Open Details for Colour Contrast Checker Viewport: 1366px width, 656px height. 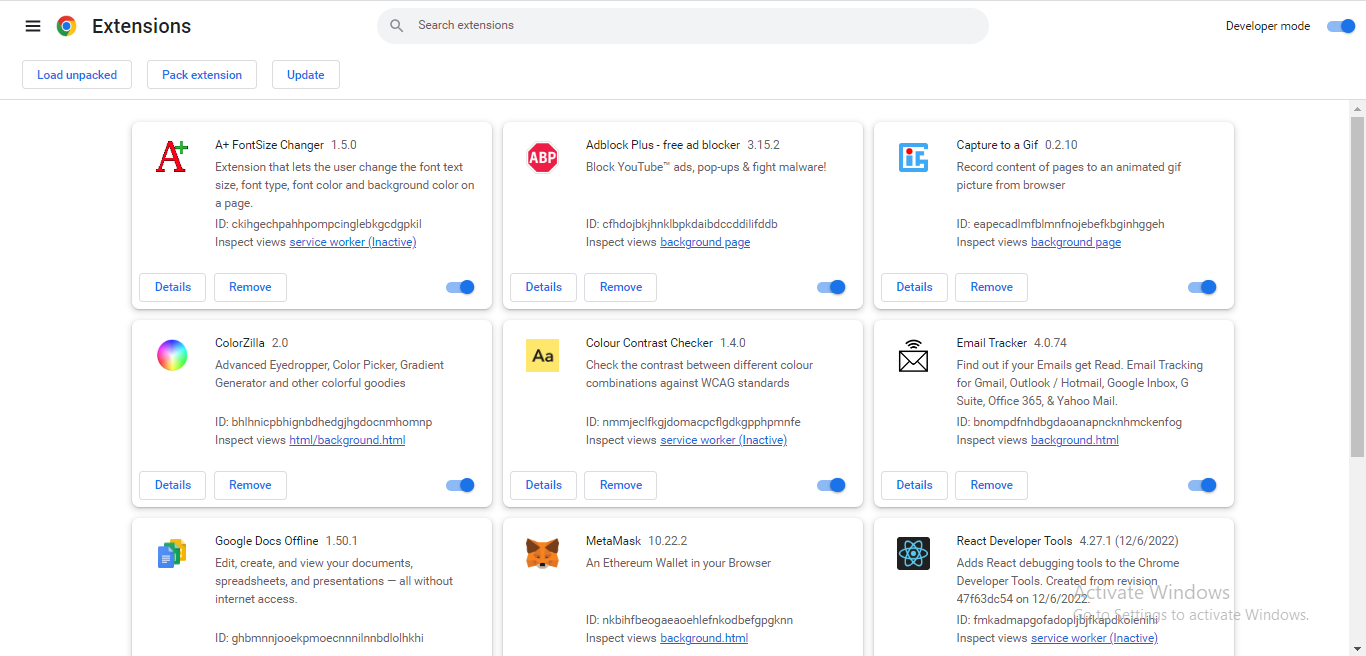click(x=544, y=485)
